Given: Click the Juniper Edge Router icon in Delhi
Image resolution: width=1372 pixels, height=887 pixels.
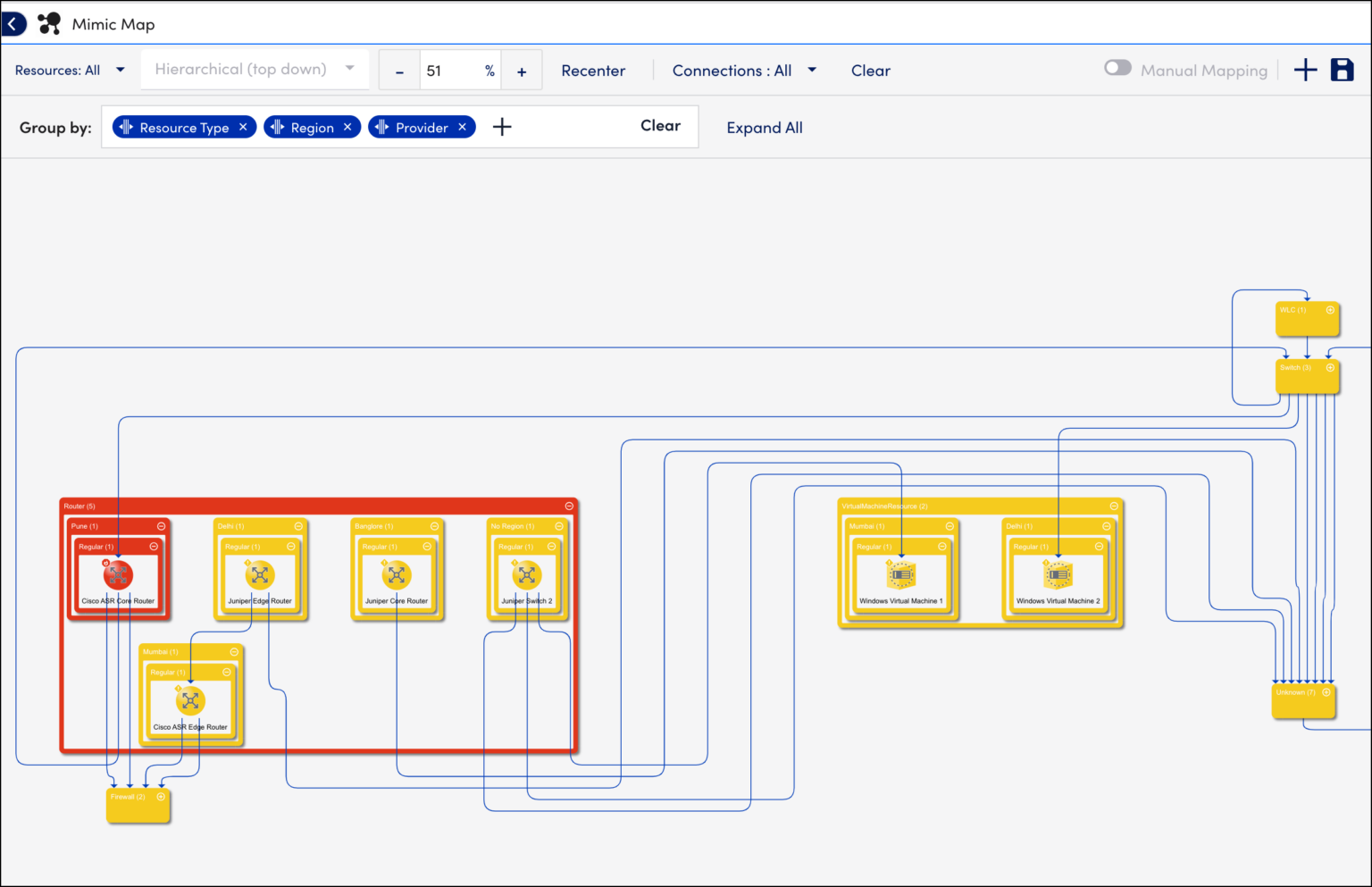Looking at the screenshot, I should (x=260, y=574).
